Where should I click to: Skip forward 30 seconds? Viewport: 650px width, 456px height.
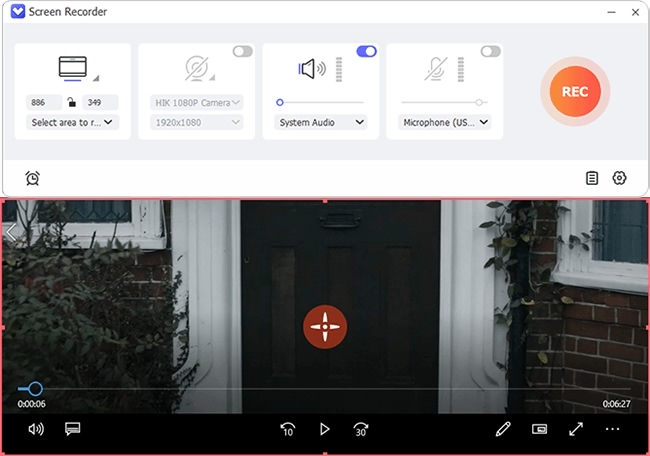coord(361,429)
